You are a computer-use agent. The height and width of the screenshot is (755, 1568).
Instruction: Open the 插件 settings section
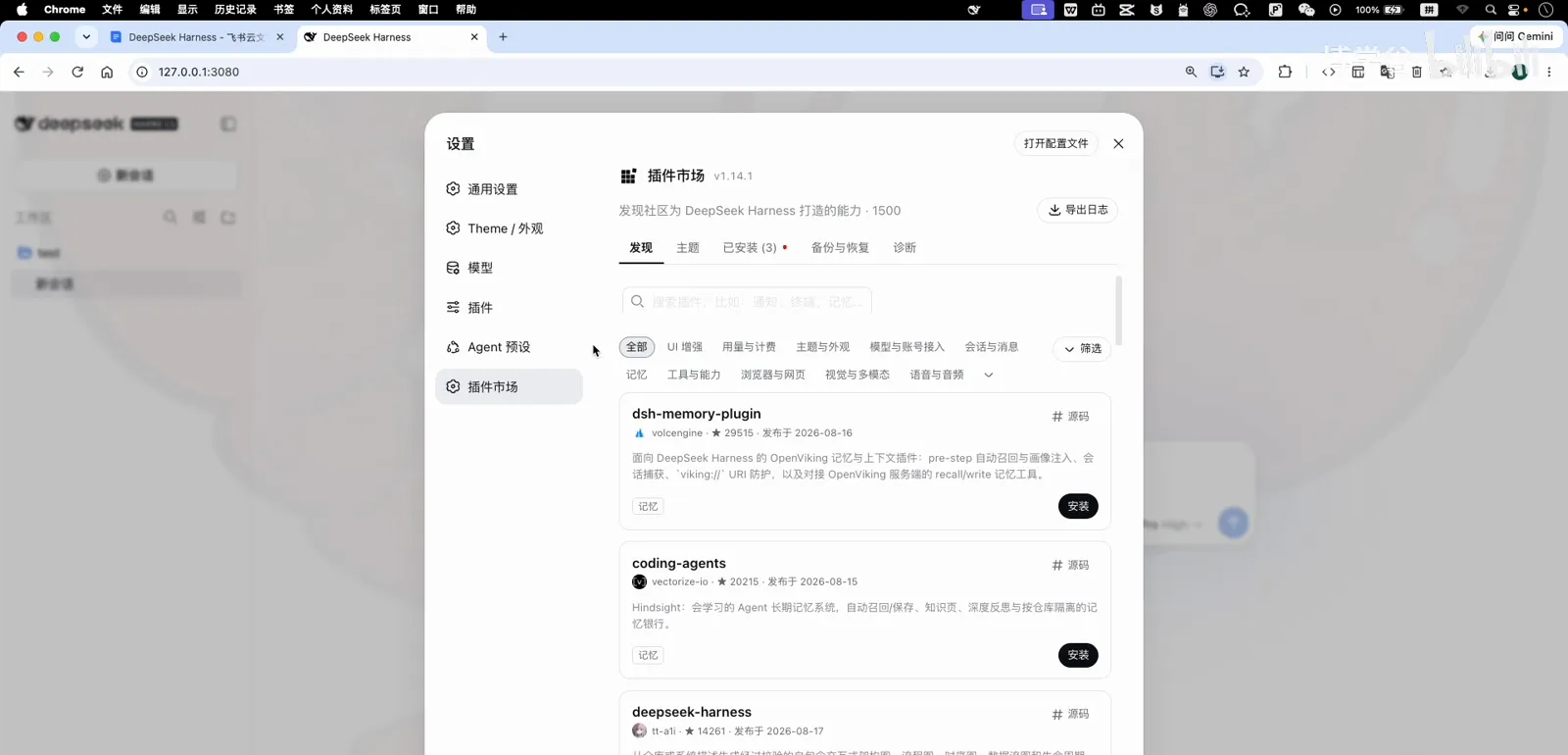point(509,308)
